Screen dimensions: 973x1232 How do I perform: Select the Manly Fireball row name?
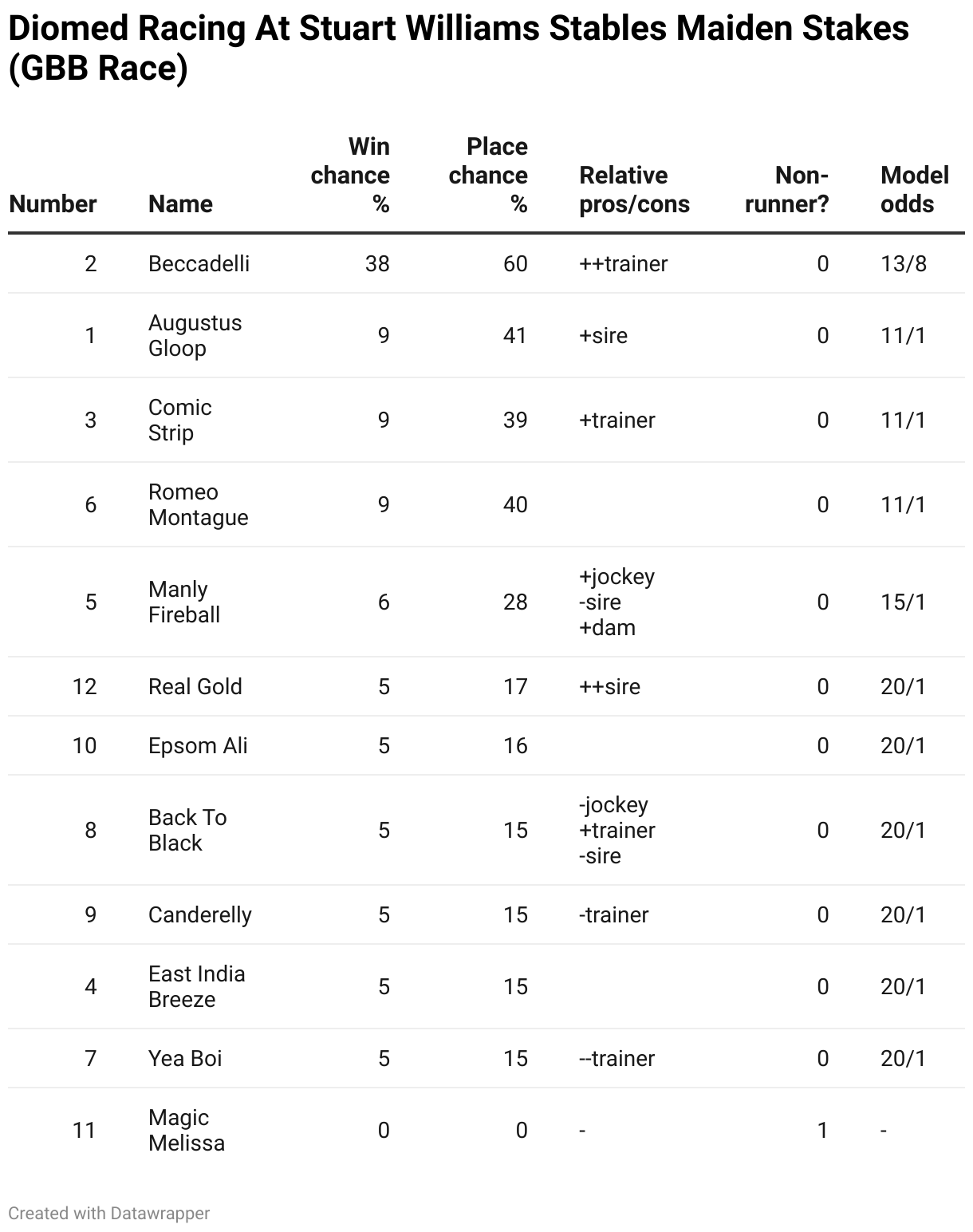[184, 602]
